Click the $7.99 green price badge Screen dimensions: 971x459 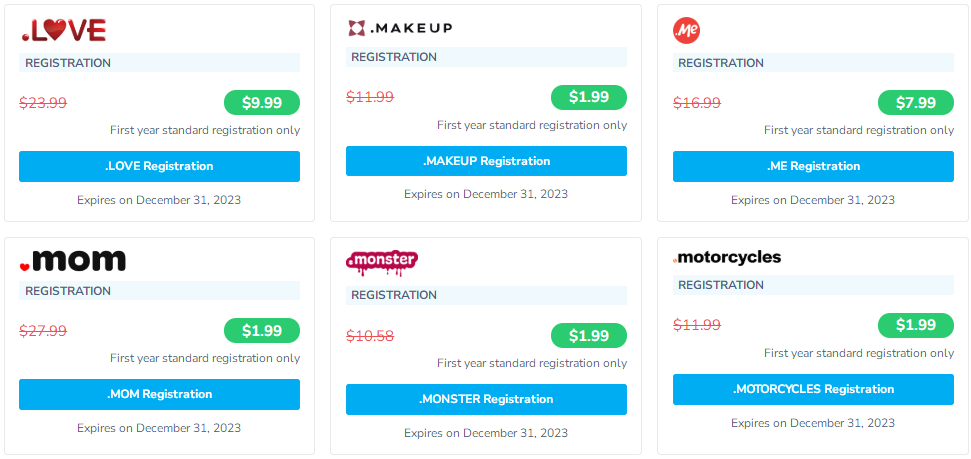pyautogui.click(x=916, y=102)
